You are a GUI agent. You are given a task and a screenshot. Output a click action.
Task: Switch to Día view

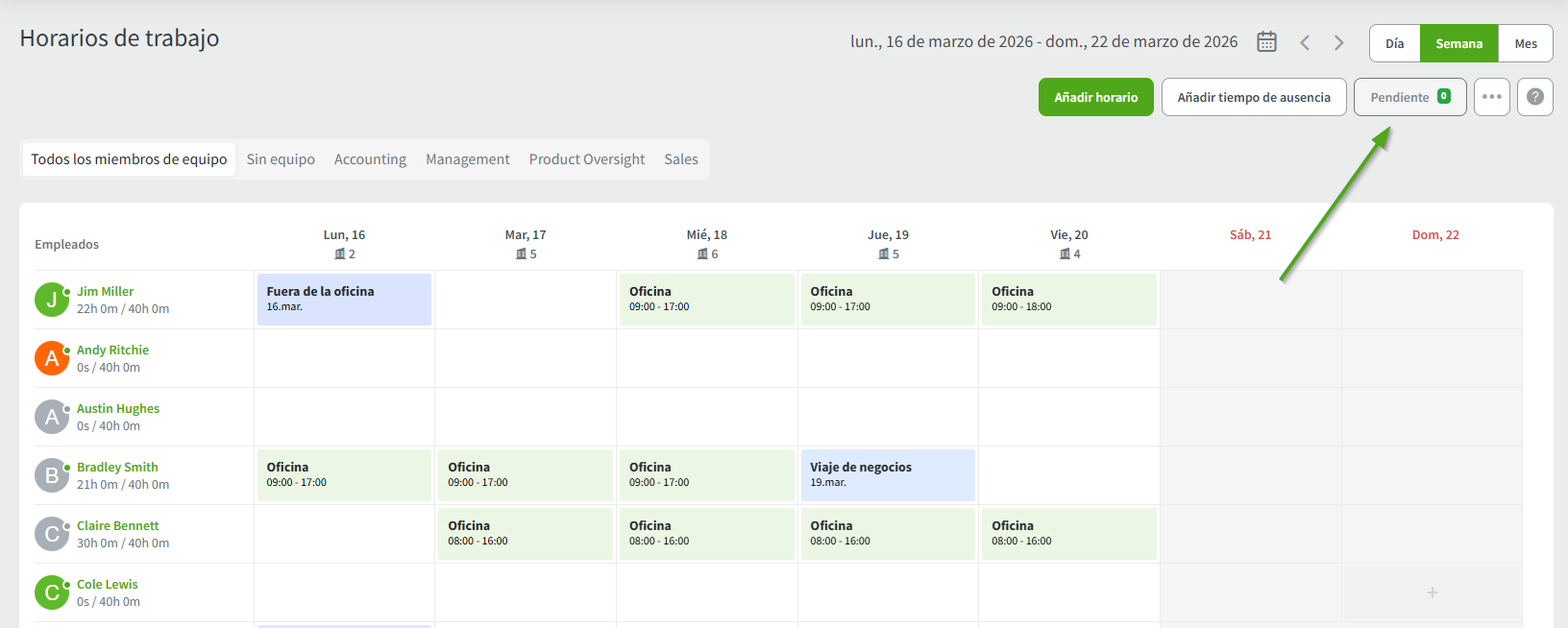click(1394, 43)
